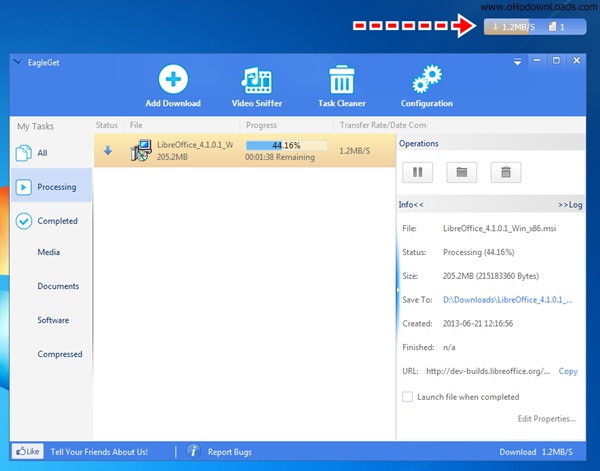Click the info icon beside Report Bugs
The width and height of the screenshot is (600, 471).
194,451
